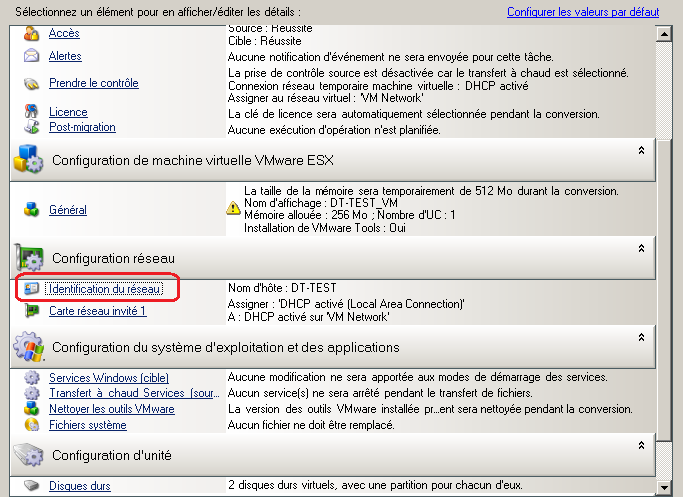Image resolution: width=683 pixels, height=497 pixels.
Task: Click Configurer les valeurs par défaut
Action: [x=583, y=12]
